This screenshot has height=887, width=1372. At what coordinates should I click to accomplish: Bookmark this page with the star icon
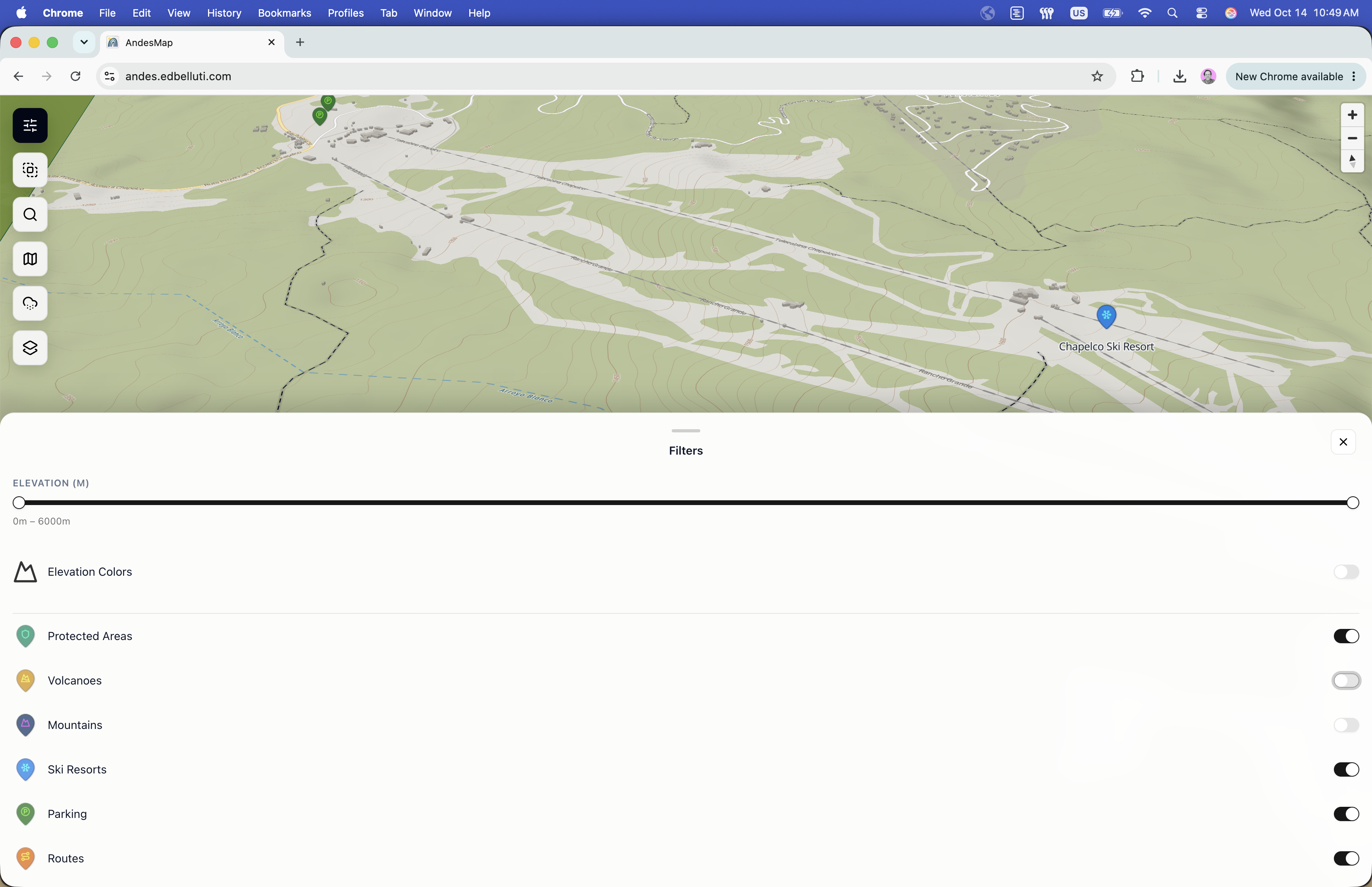point(1097,76)
